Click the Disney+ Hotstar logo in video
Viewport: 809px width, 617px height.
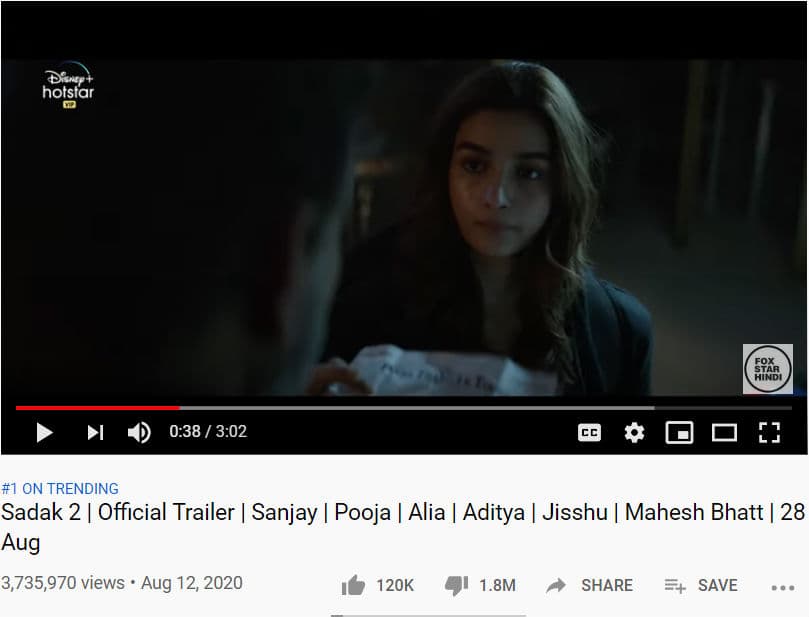coord(68,85)
